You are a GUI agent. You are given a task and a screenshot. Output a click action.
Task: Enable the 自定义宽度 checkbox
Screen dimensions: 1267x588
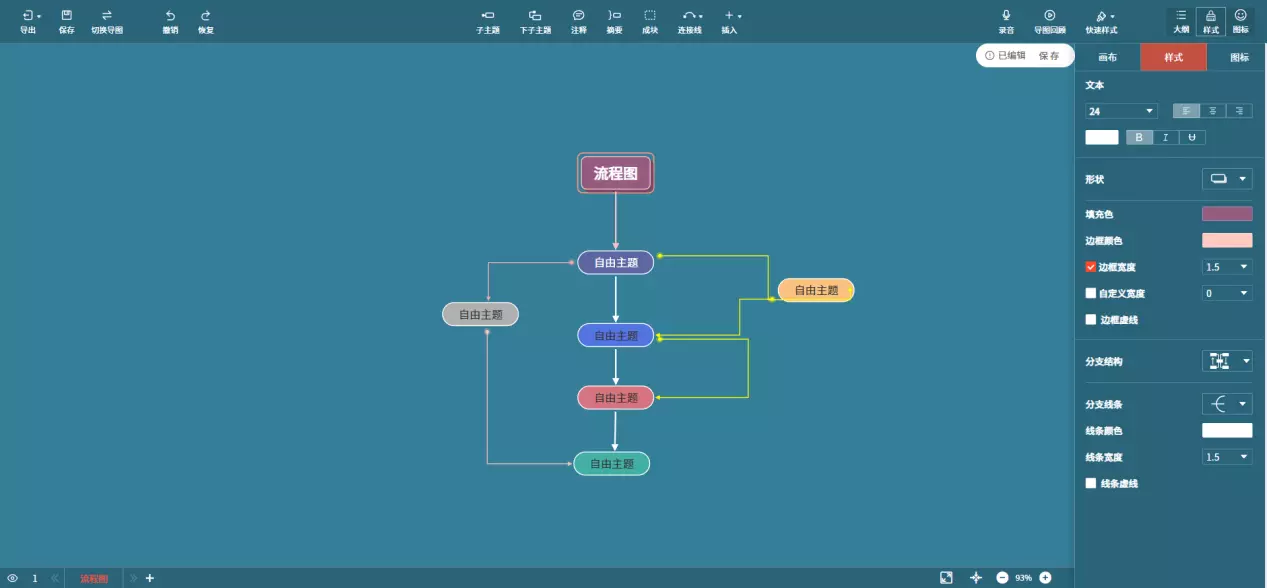pyautogui.click(x=1091, y=293)
